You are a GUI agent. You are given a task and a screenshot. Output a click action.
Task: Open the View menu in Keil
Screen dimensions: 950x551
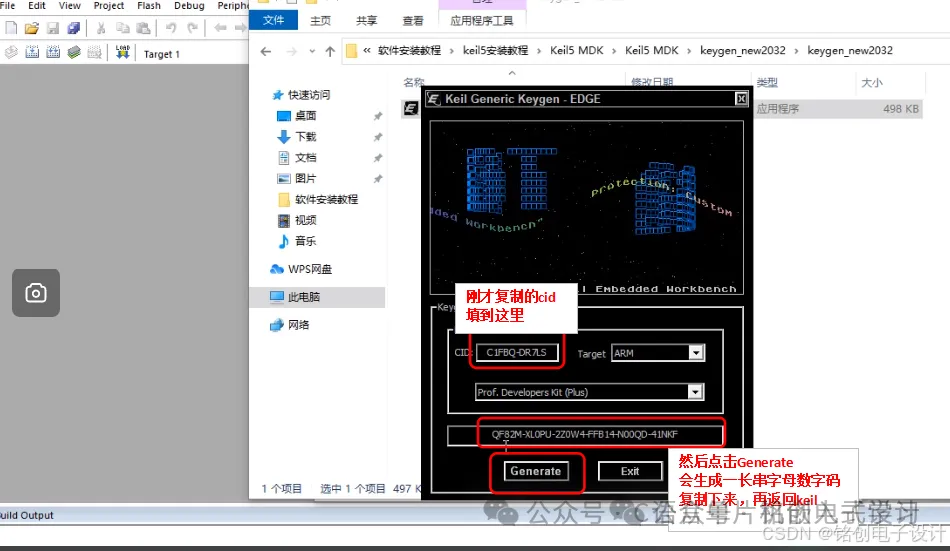(x=69, y=5)
